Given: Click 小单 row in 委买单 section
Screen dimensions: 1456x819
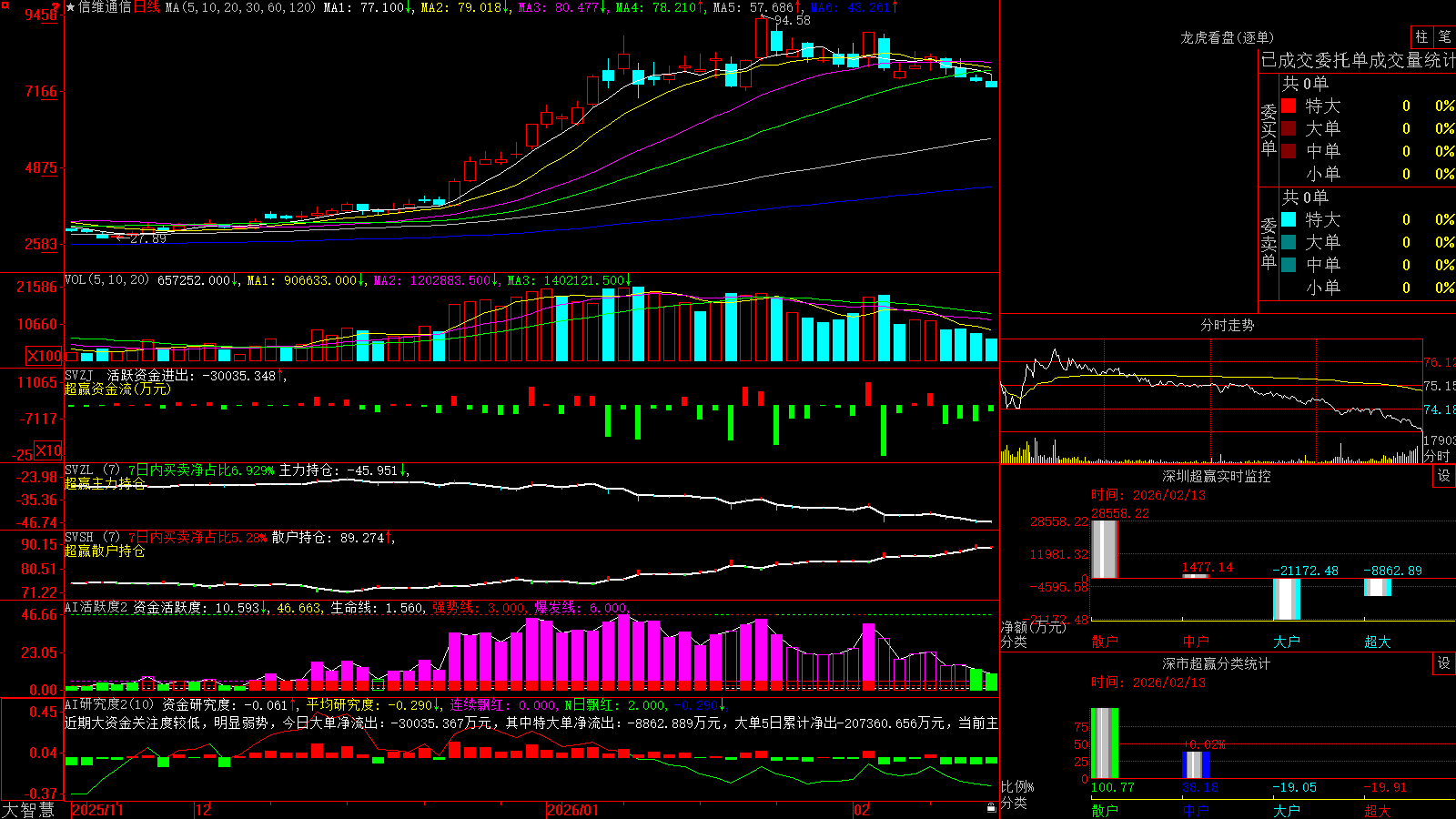Looking at the screenshot, I should pyautogui.click(x=1368, y=174).
